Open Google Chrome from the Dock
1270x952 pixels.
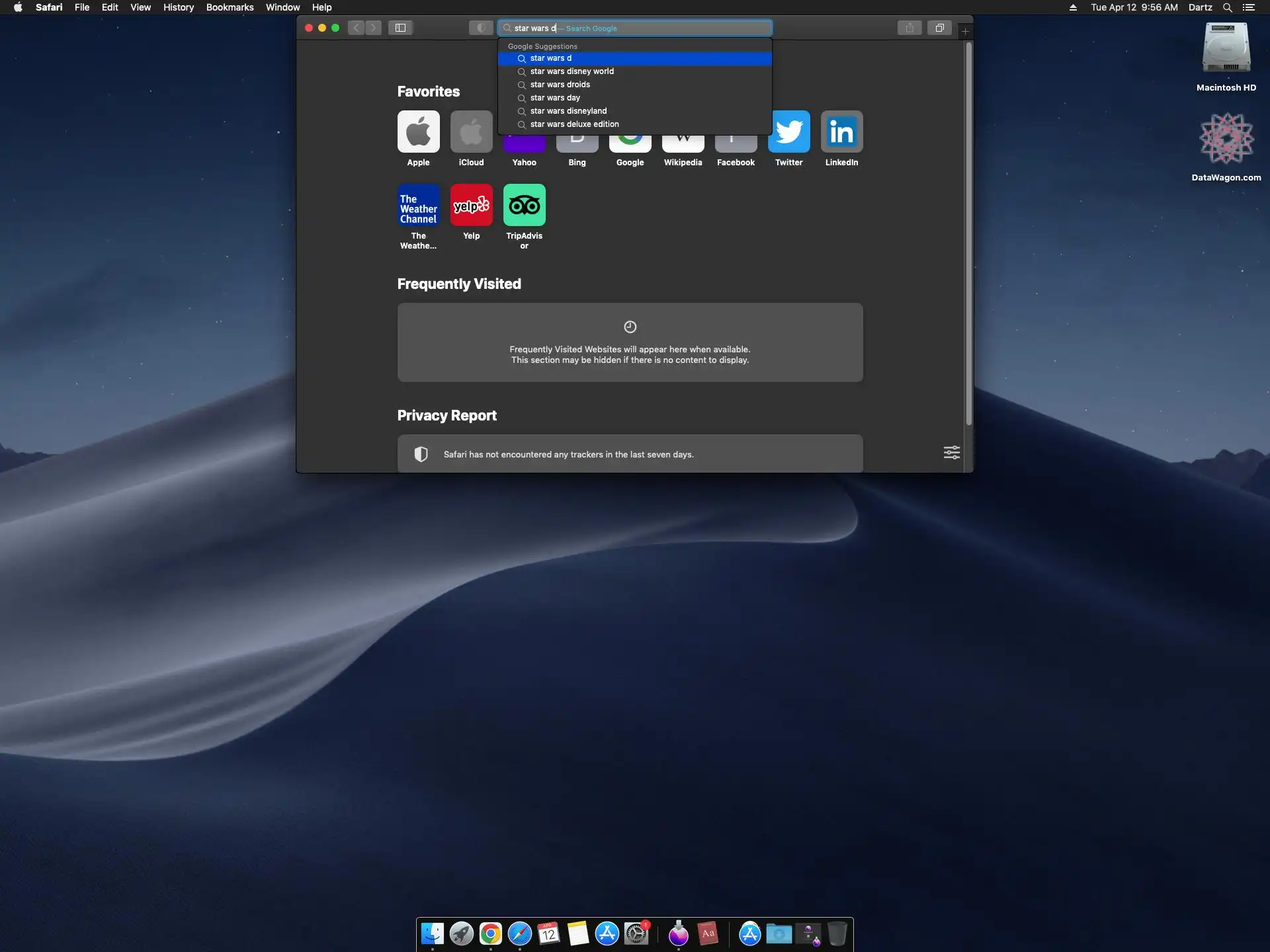(490, 934)
